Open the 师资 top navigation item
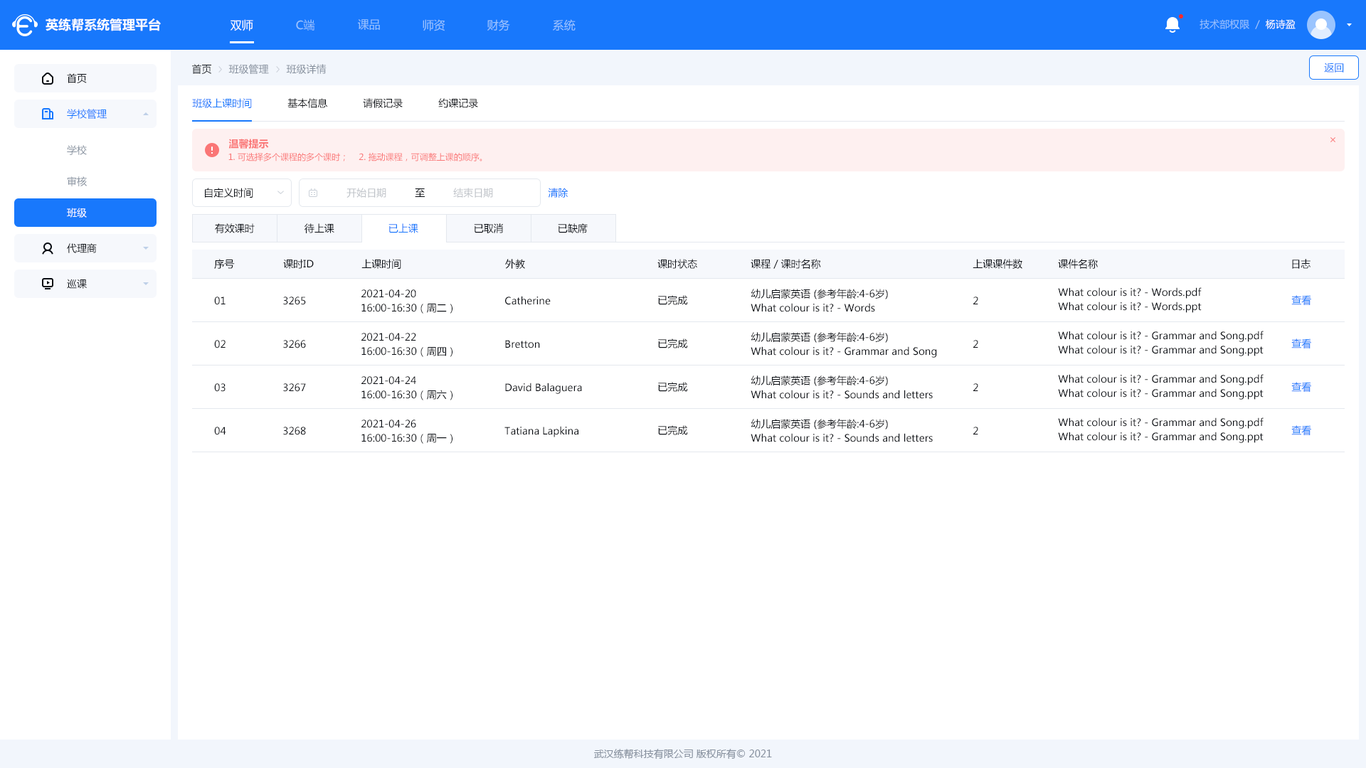The height and width of the screenshot is (768, 1366). click(434, 25)
